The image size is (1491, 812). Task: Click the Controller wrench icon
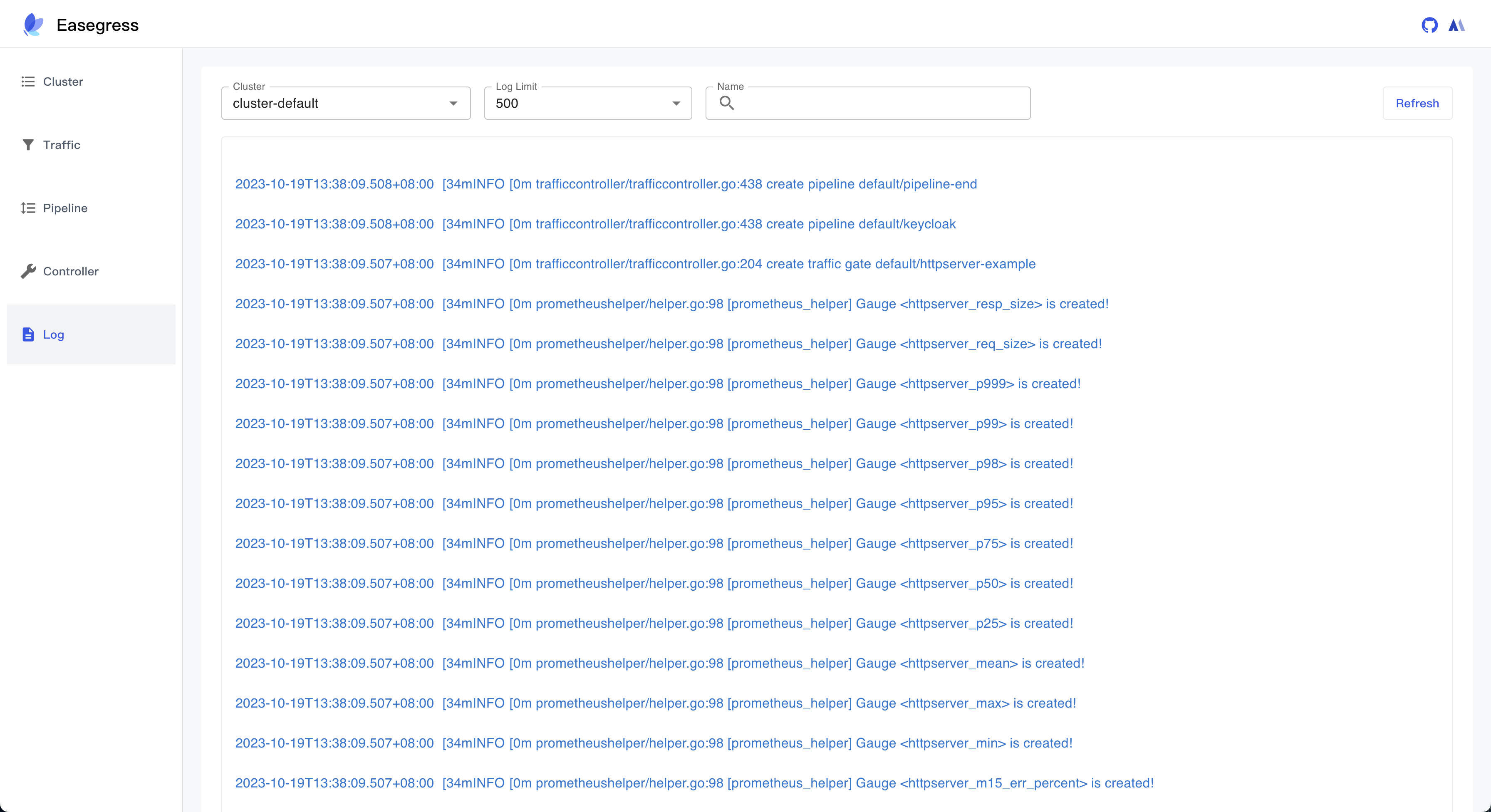pyautogui.click(x=28, y=271)
